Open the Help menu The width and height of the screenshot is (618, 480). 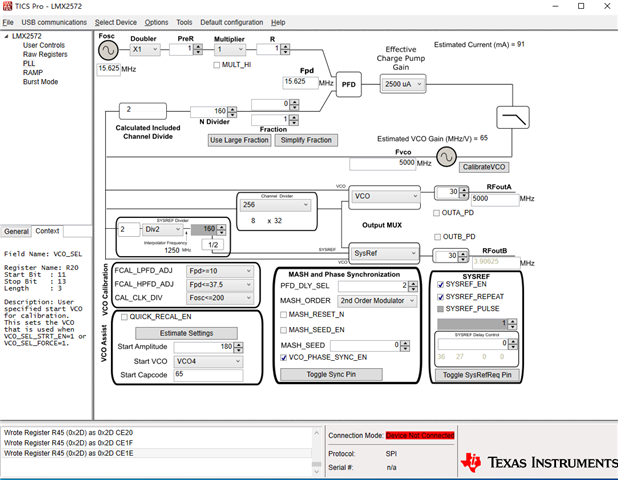278,22
